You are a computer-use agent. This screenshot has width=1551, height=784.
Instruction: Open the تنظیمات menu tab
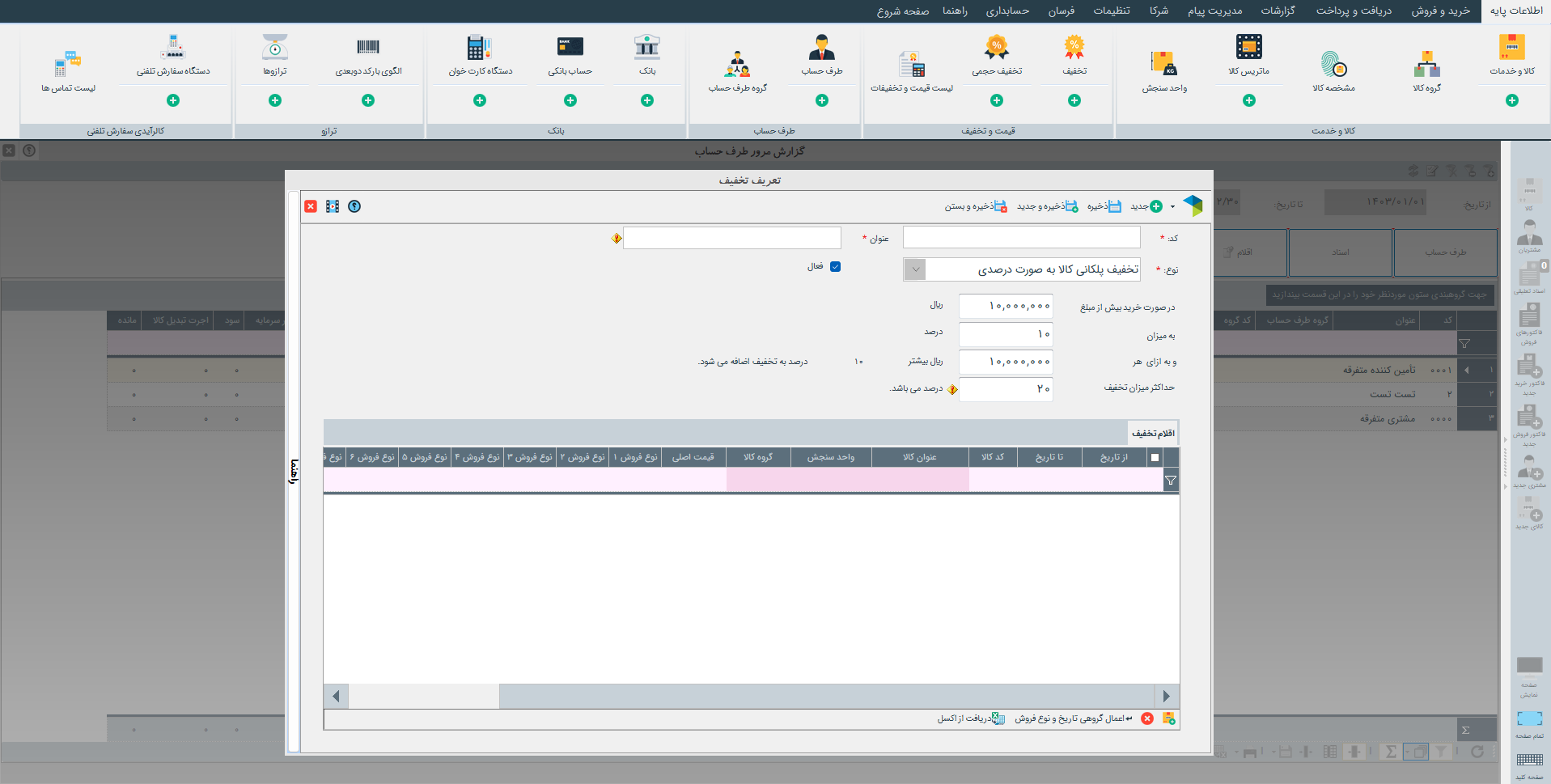coord(1112,11)
